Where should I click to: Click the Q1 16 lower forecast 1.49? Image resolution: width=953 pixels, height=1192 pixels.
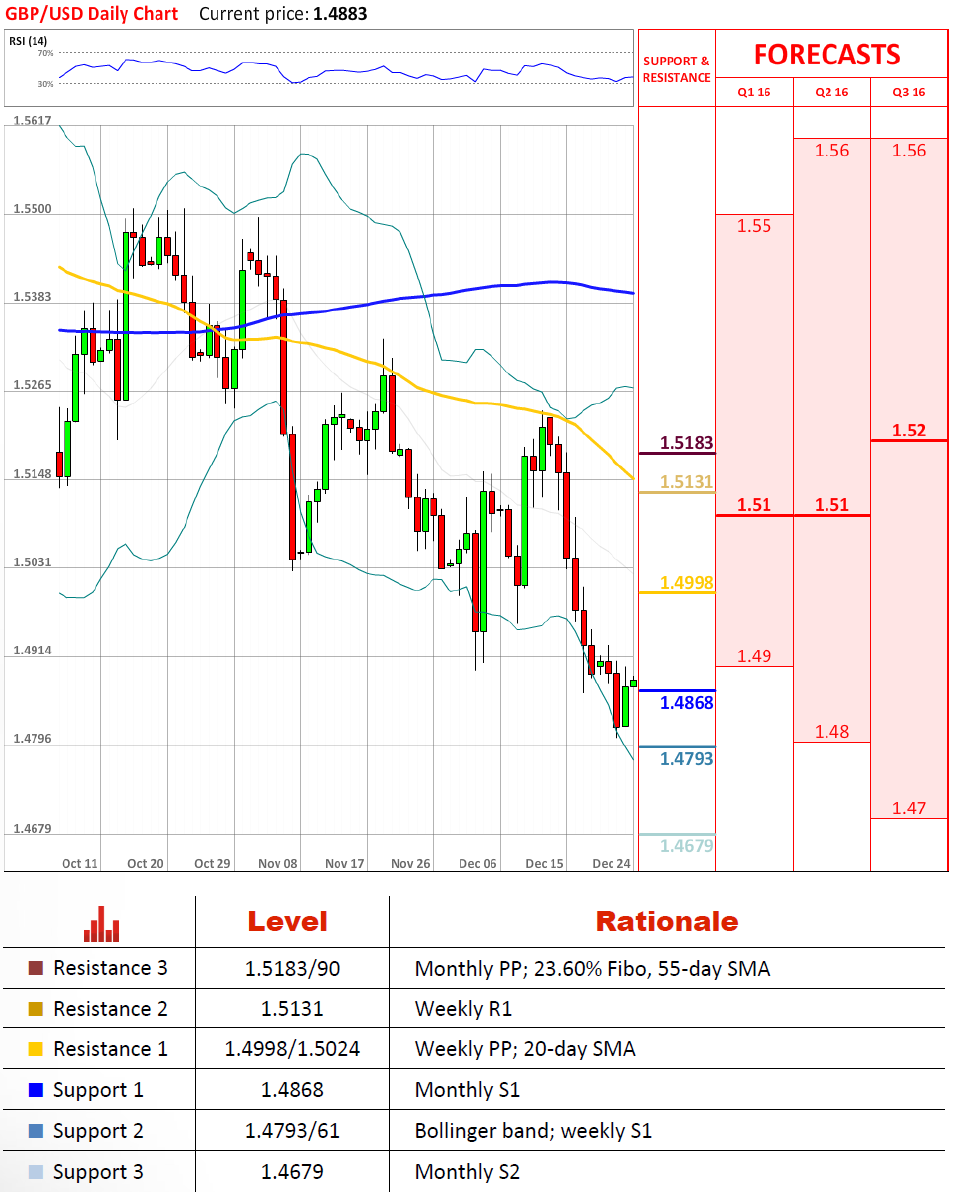tap(754, 656)
